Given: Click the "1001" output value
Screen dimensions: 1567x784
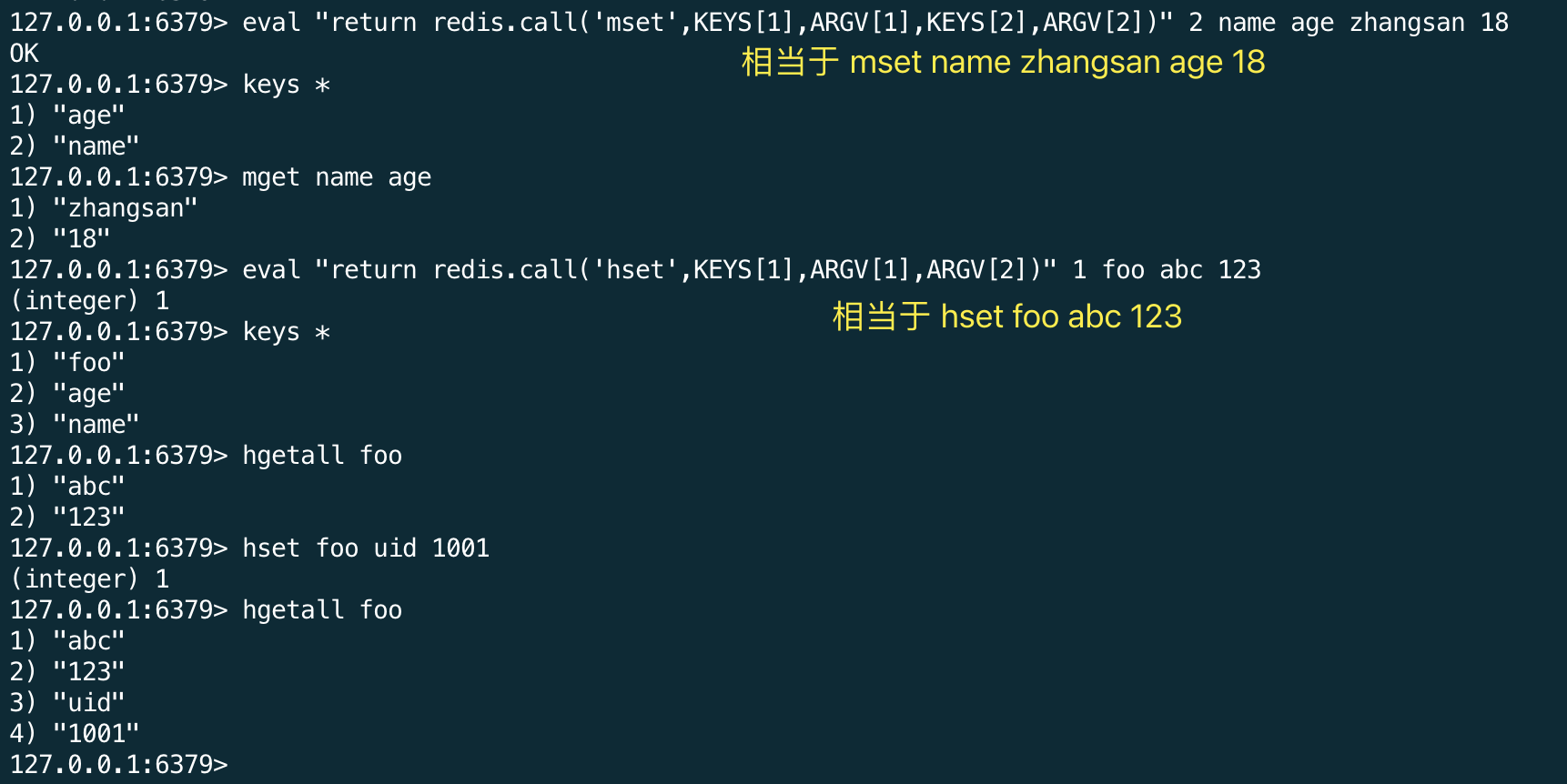Looking at the screenshot, I should (96, 734).
